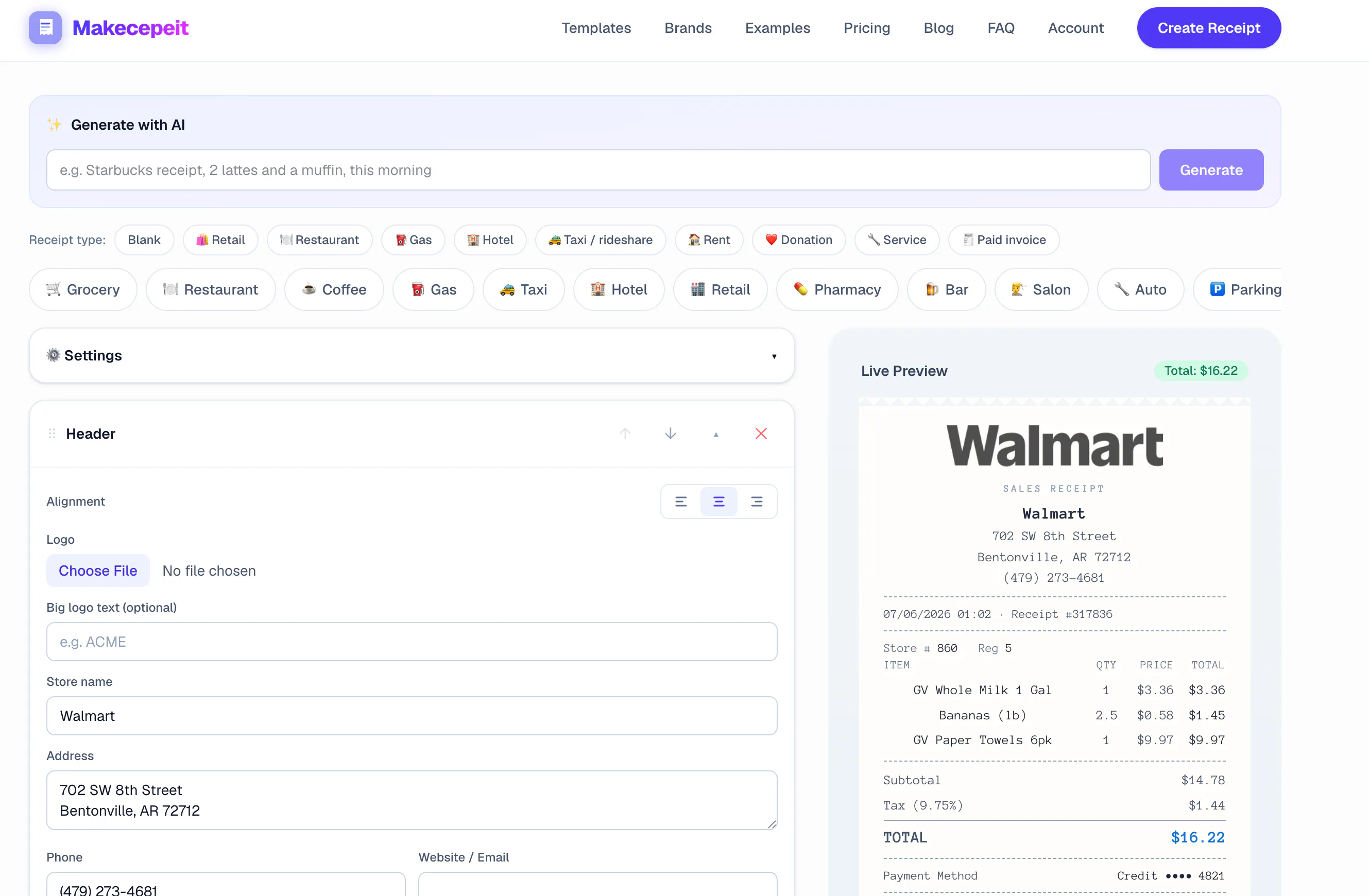Click the TOTAL amount $16.22 in receipt

[1197, 837]
